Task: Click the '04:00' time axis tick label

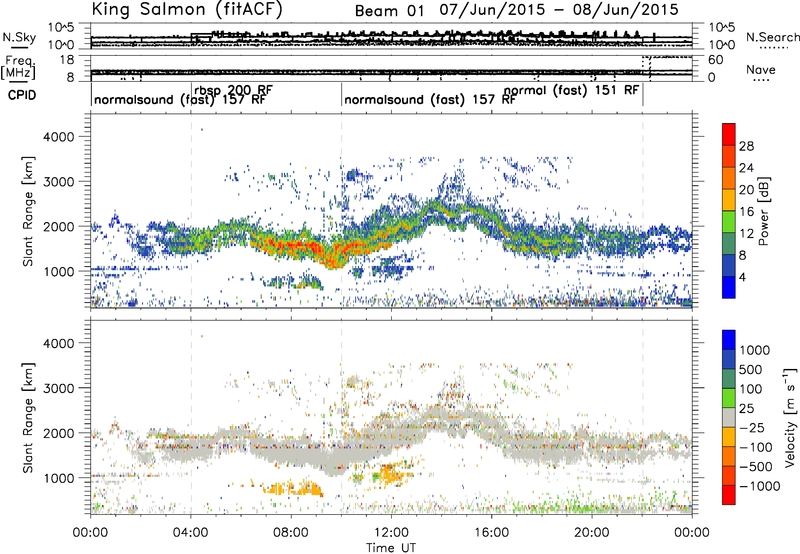Action: point(191,533)
